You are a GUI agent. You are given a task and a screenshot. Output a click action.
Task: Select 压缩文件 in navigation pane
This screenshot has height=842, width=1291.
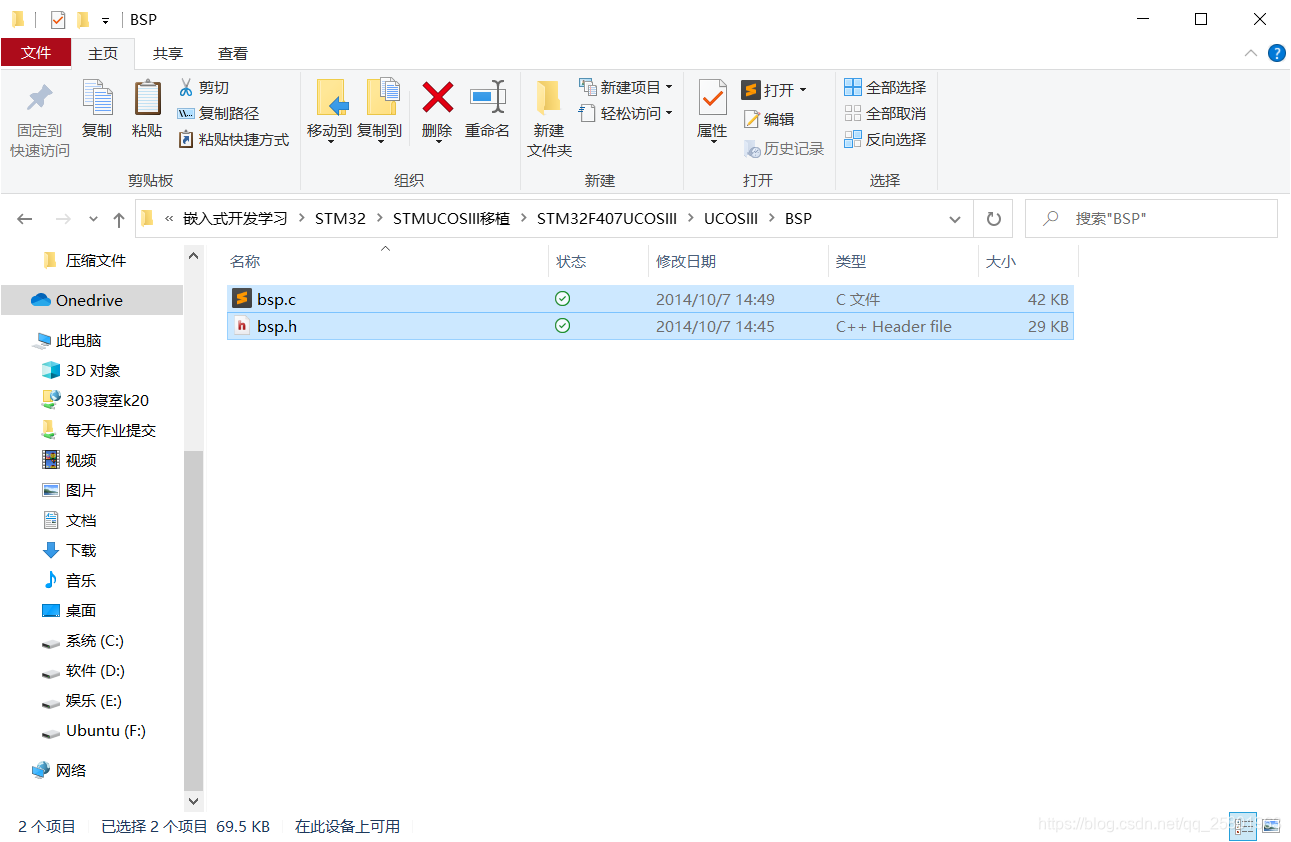click(x=96, y=260)
